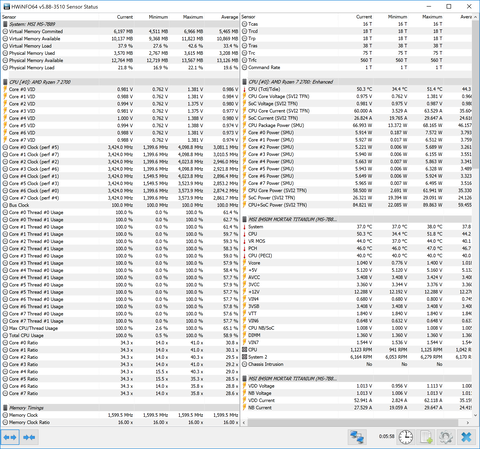This screenshot has height=449, width=480.
Task: Select the Core #4 Clock (perf #1) row
Action: pos(120,176)
